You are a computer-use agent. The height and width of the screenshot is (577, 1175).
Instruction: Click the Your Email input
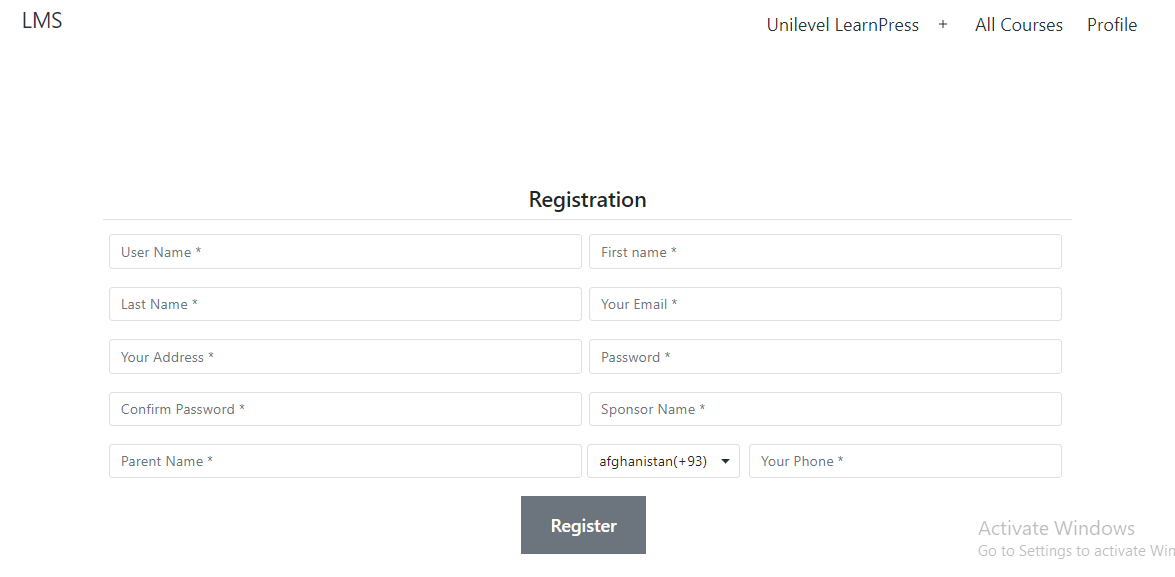point(825,304)
